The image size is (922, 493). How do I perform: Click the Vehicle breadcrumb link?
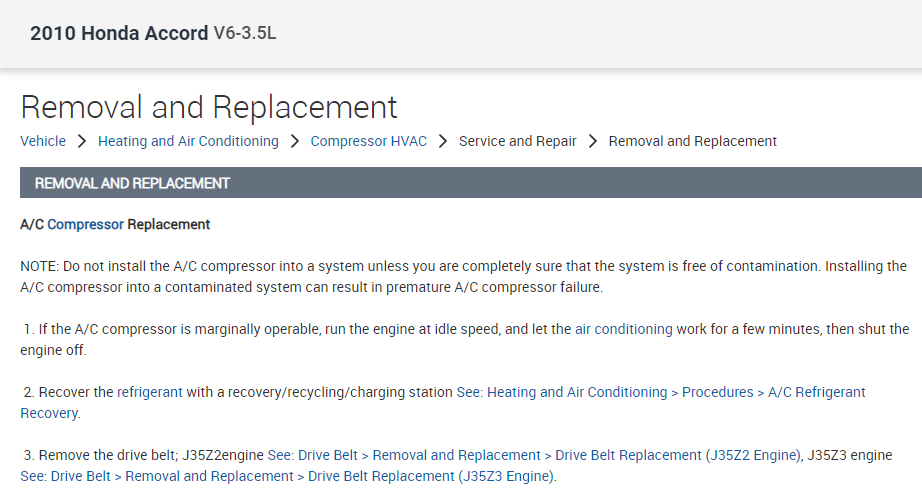pos(43,141)
